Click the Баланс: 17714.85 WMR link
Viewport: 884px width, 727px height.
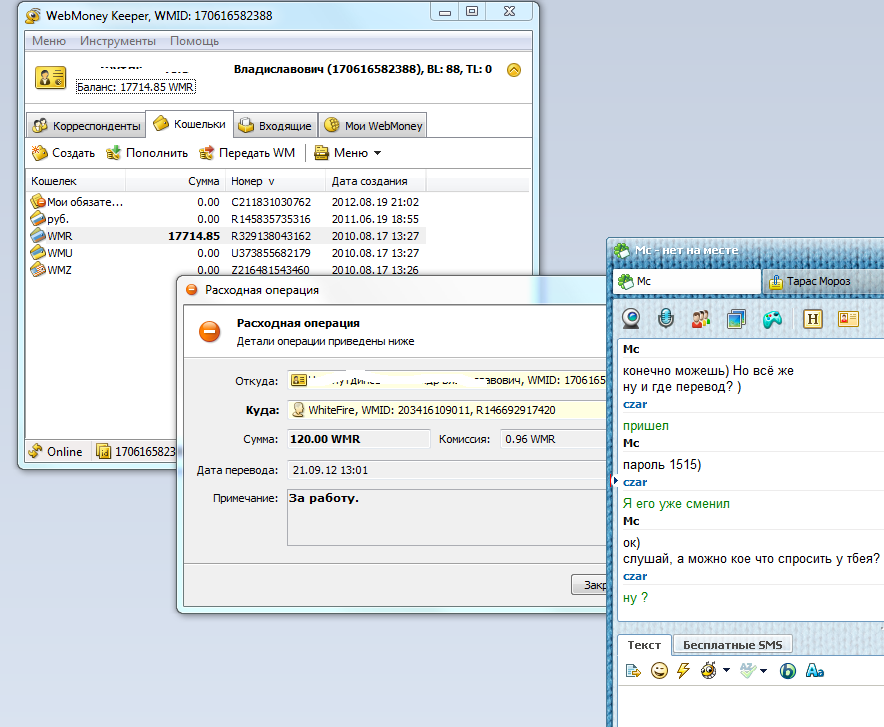[135, 87]
